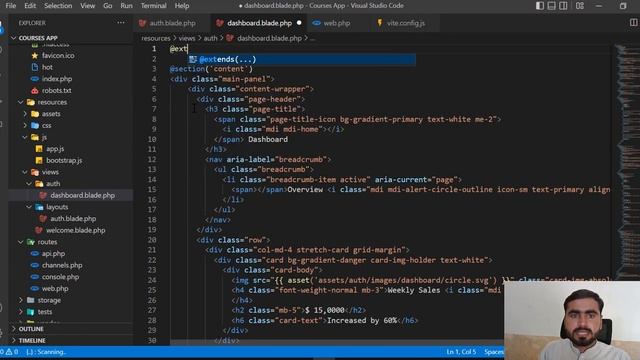Click horizontal scrollbar under the editor
This screenshot has width=640, height=360.
pos(337,343)
